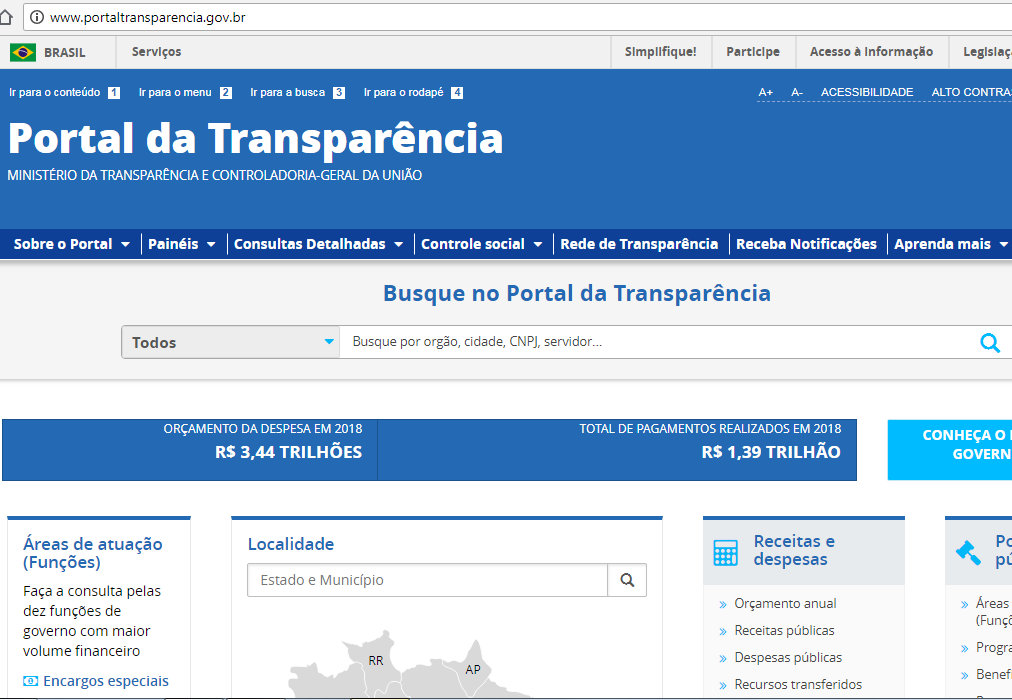Screen dimensions: 1012x700
Task: Open Participe in the top bar
Action: click(x=753, y=52)
